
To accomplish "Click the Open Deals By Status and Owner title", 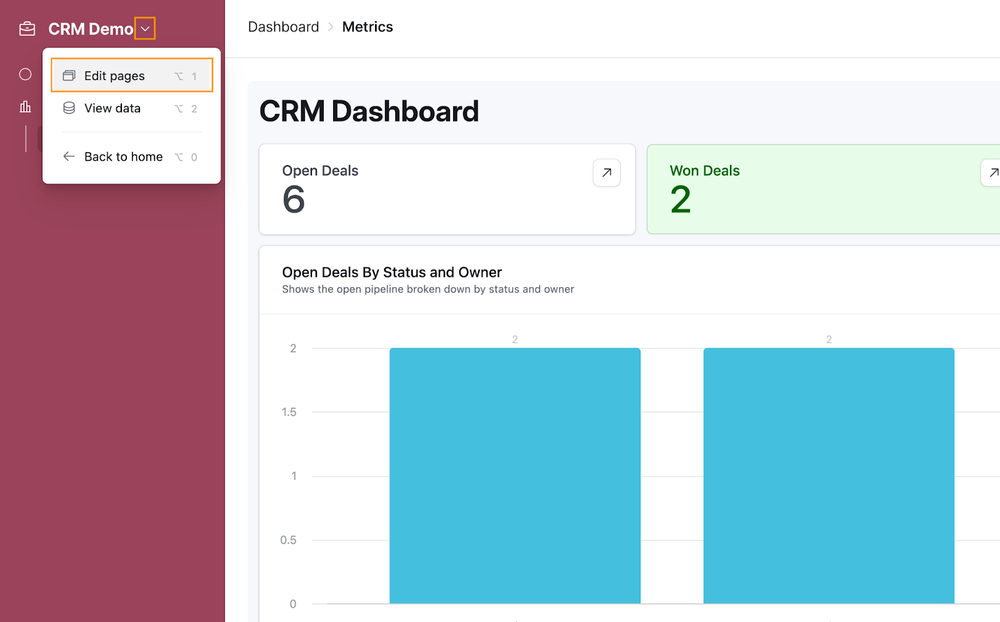I will 392,272.
